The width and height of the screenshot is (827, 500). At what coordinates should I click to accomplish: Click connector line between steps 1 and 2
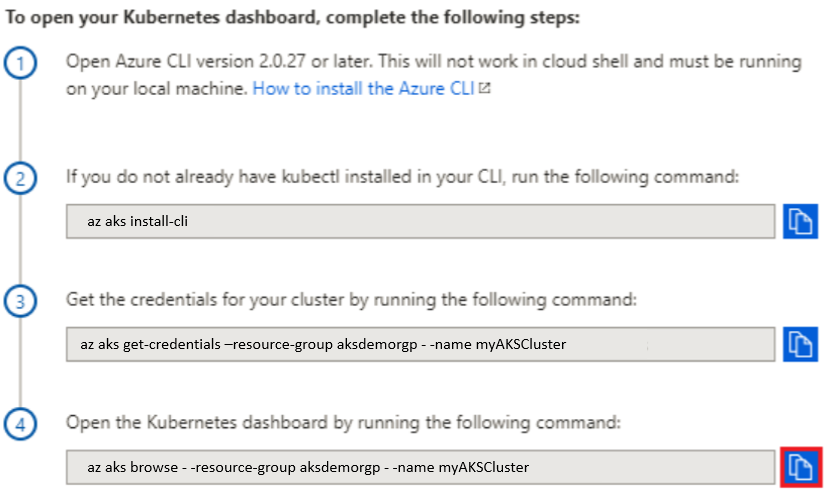(x=20, y=121)
